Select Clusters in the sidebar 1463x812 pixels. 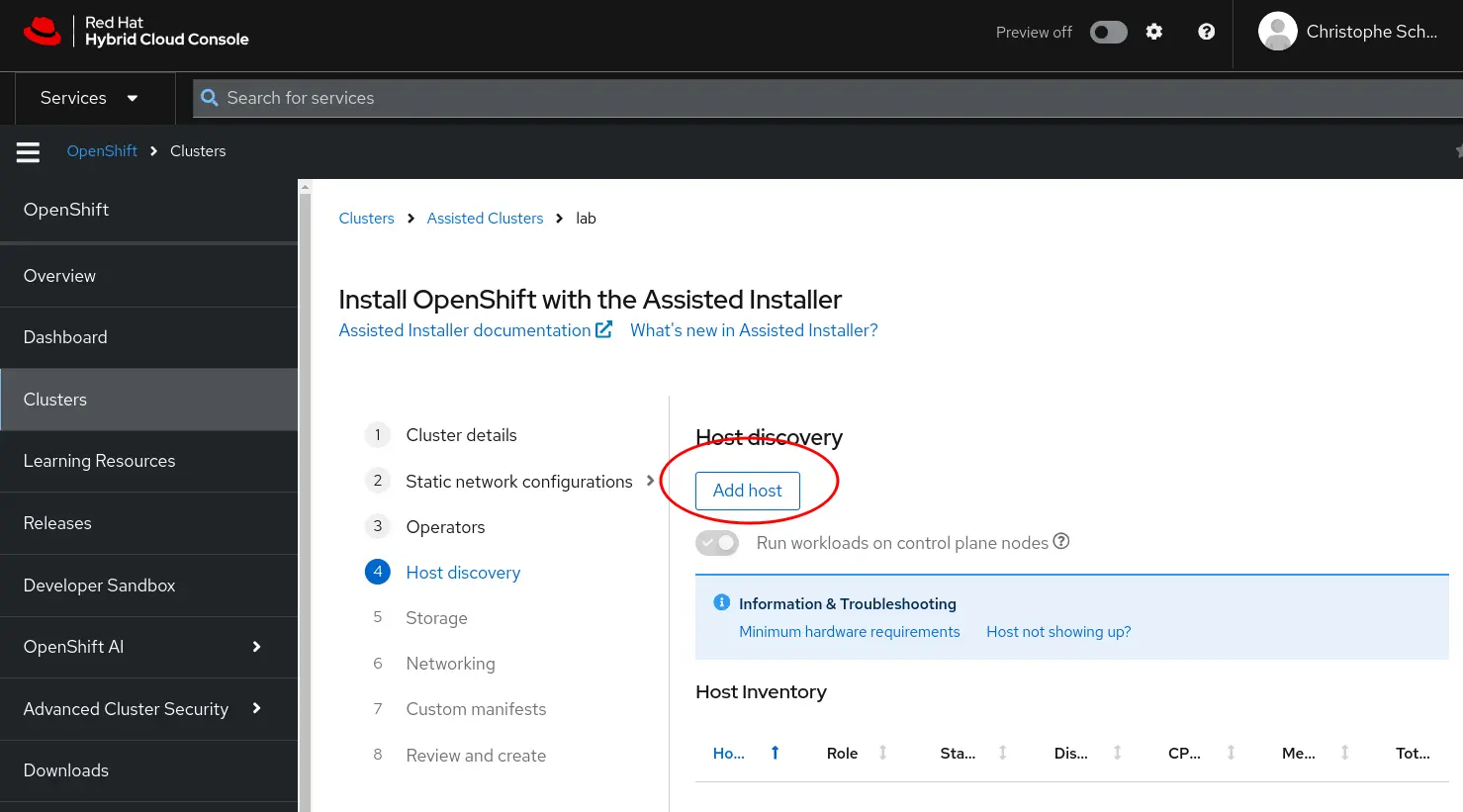pyautogui.click(x=148, y=400)
